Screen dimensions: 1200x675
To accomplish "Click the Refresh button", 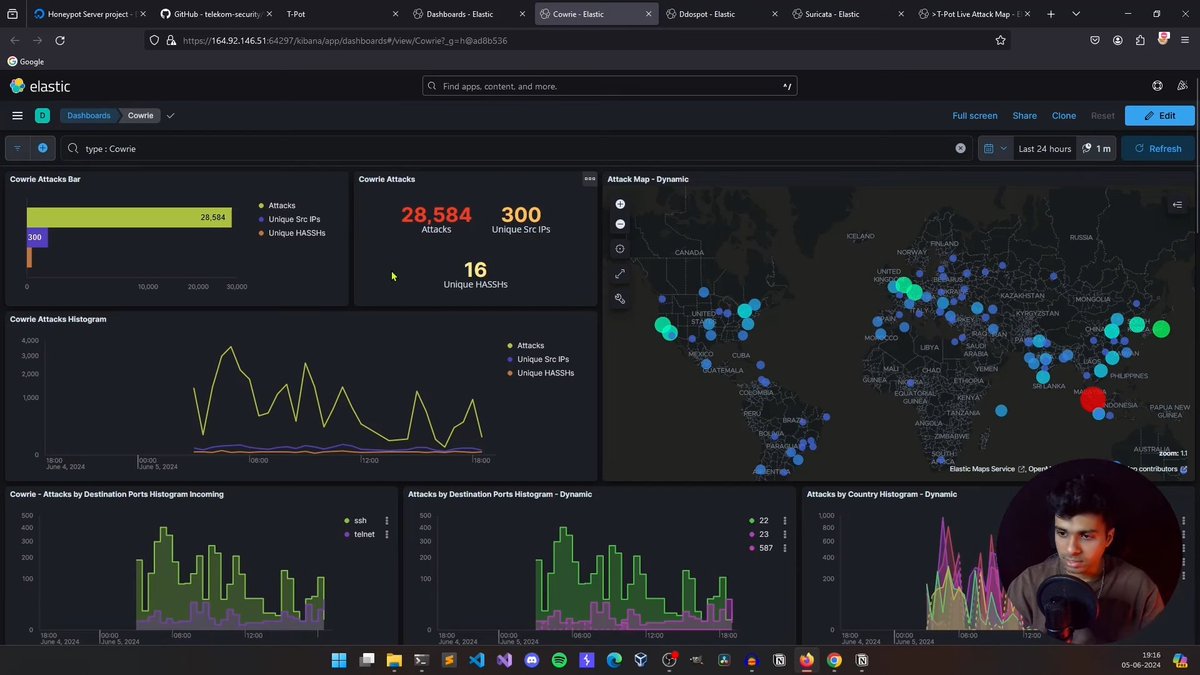I will [x=1157, y=148].
